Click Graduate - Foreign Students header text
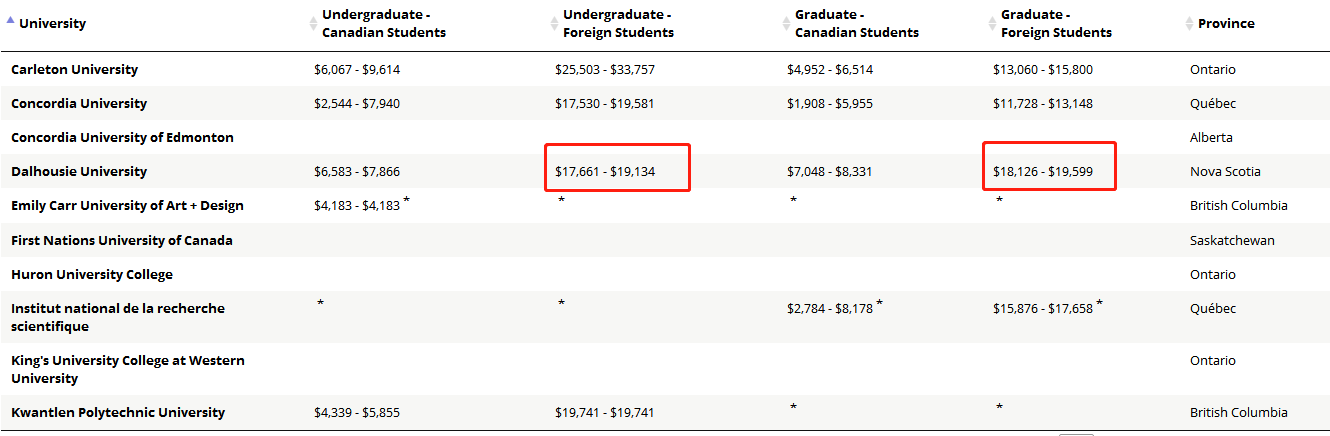 1056,23
